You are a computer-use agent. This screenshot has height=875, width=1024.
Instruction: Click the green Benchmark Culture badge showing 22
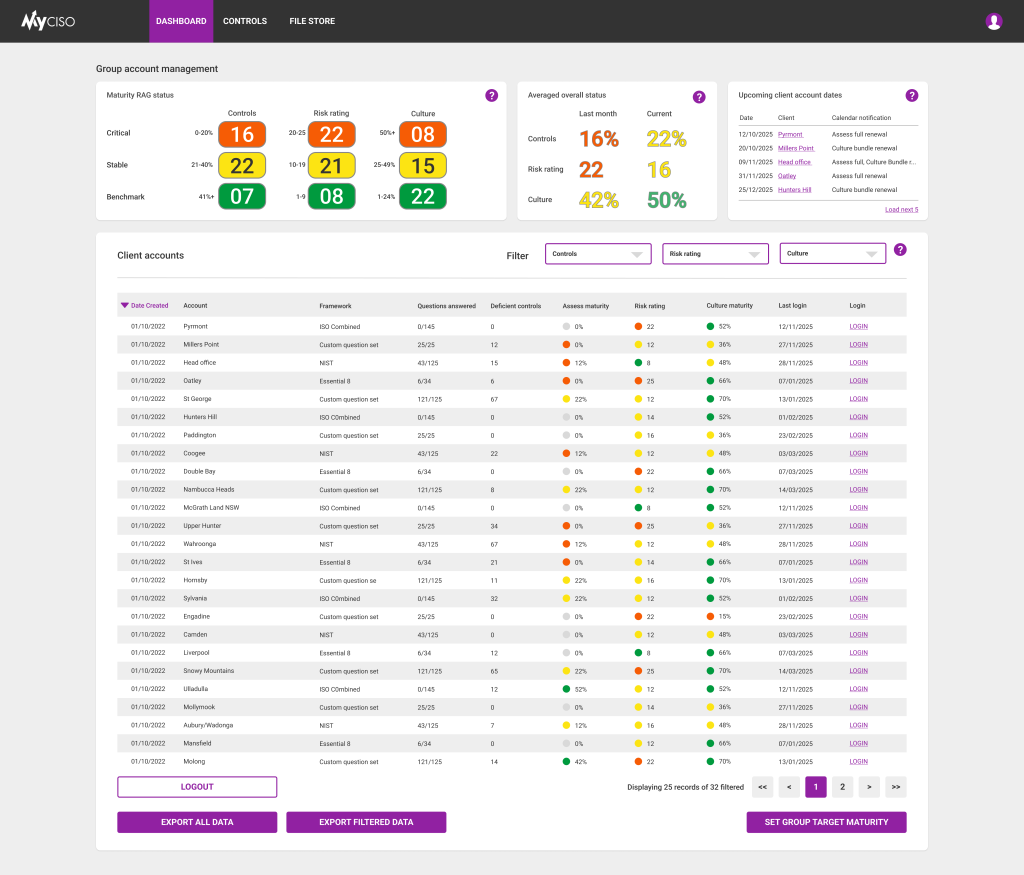422,196
